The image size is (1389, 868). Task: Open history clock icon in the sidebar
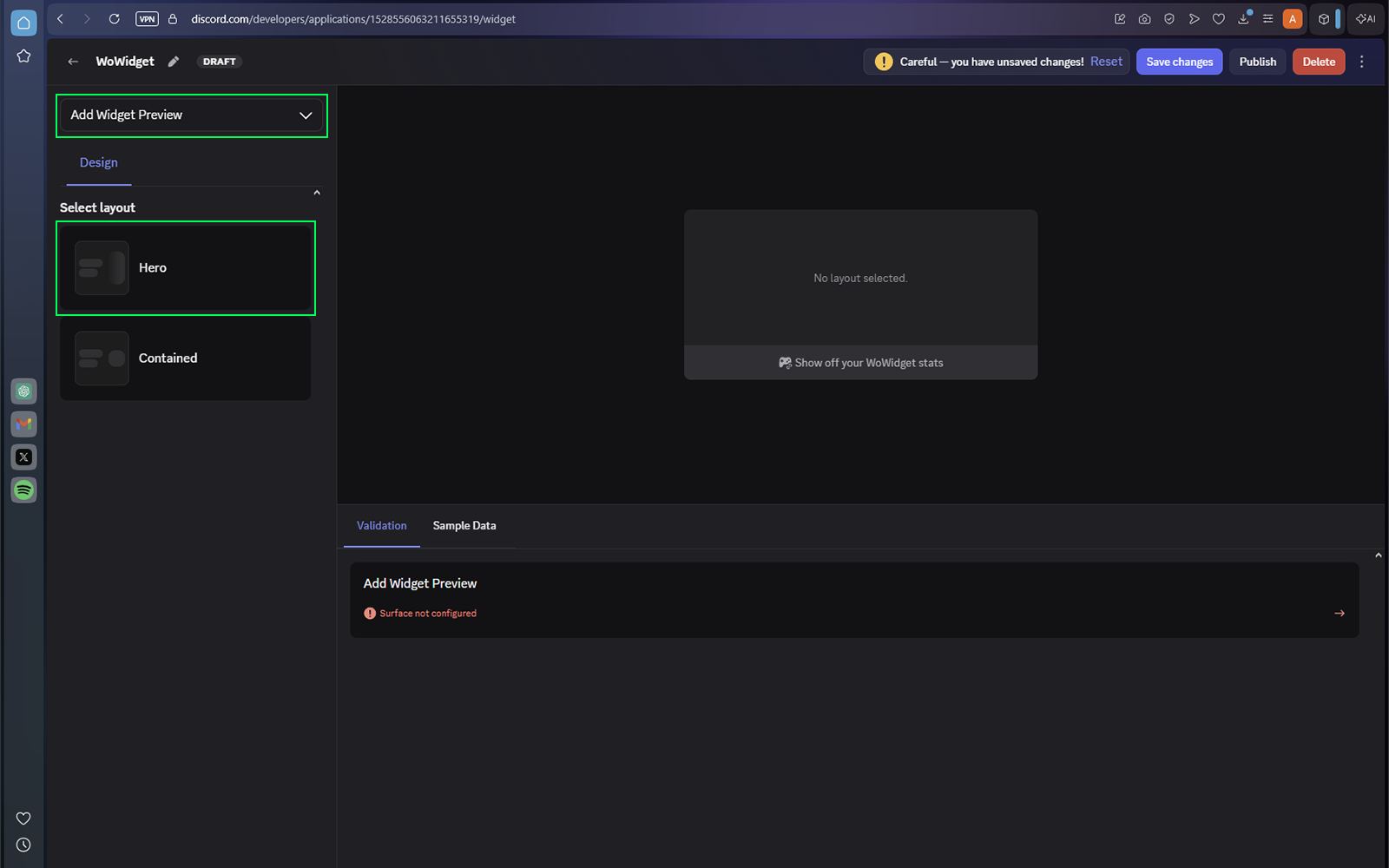coord(23,845)
